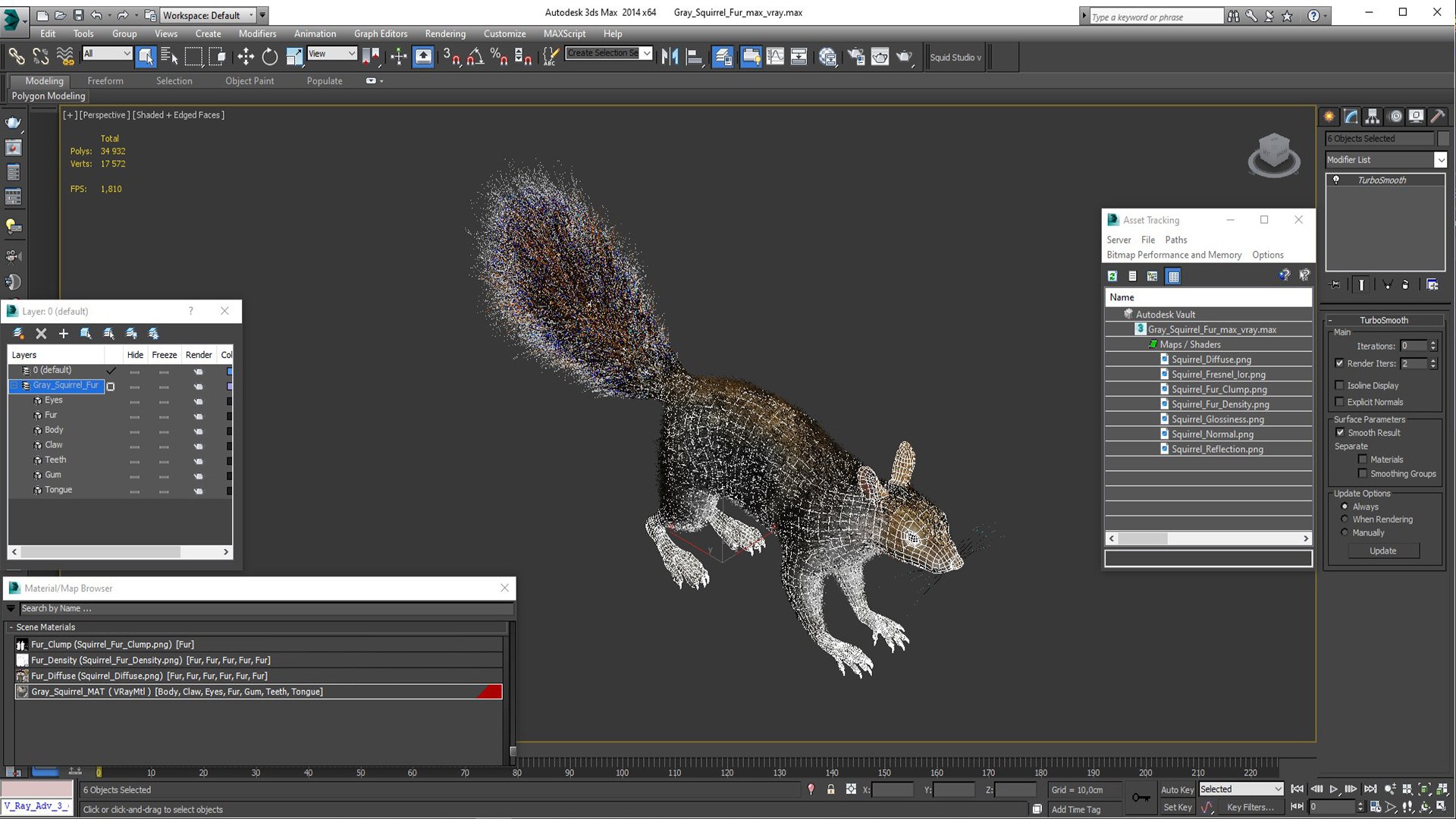The width and height of the screenshot is (1456, 819).
Task: Open the Rendering menu
Action: point(445,33)
